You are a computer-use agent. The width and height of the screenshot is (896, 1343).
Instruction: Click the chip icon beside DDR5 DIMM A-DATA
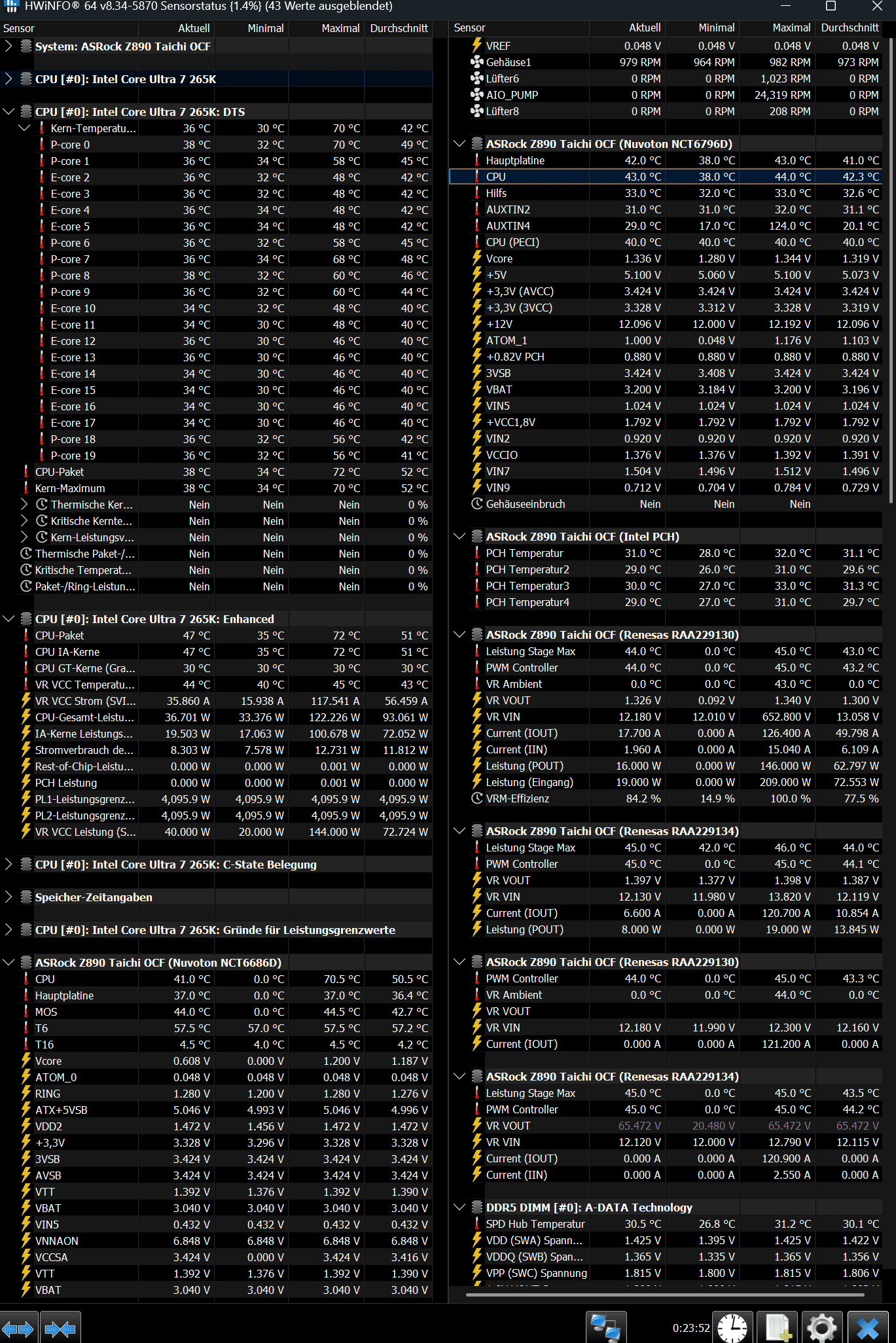click(x=477, y=1208)
